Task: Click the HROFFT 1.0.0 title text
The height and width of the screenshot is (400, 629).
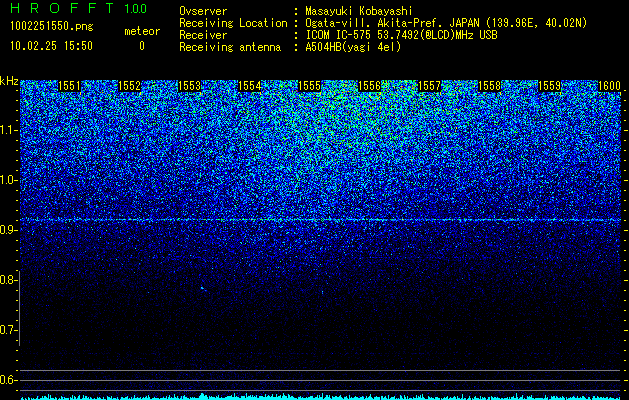Action: pos(79,8)
